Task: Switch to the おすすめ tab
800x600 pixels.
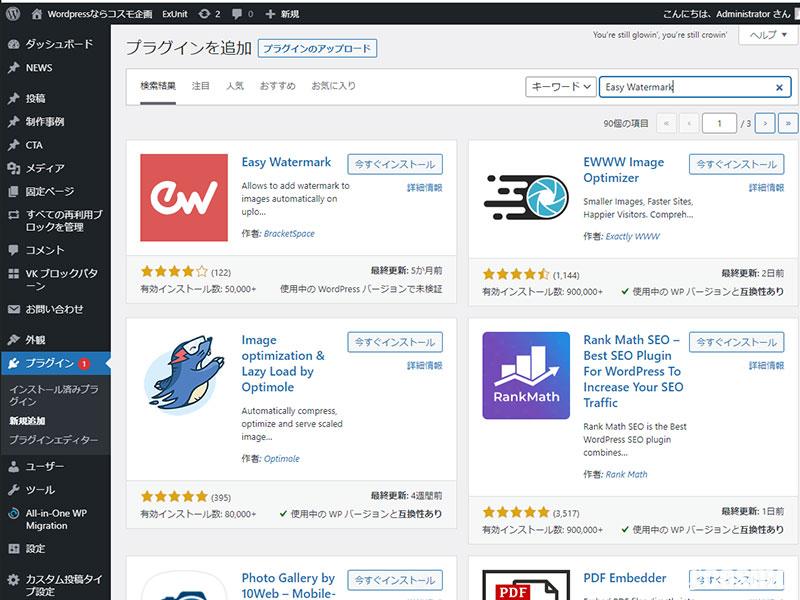Action: pyautogui.click(x=277, y=86)
